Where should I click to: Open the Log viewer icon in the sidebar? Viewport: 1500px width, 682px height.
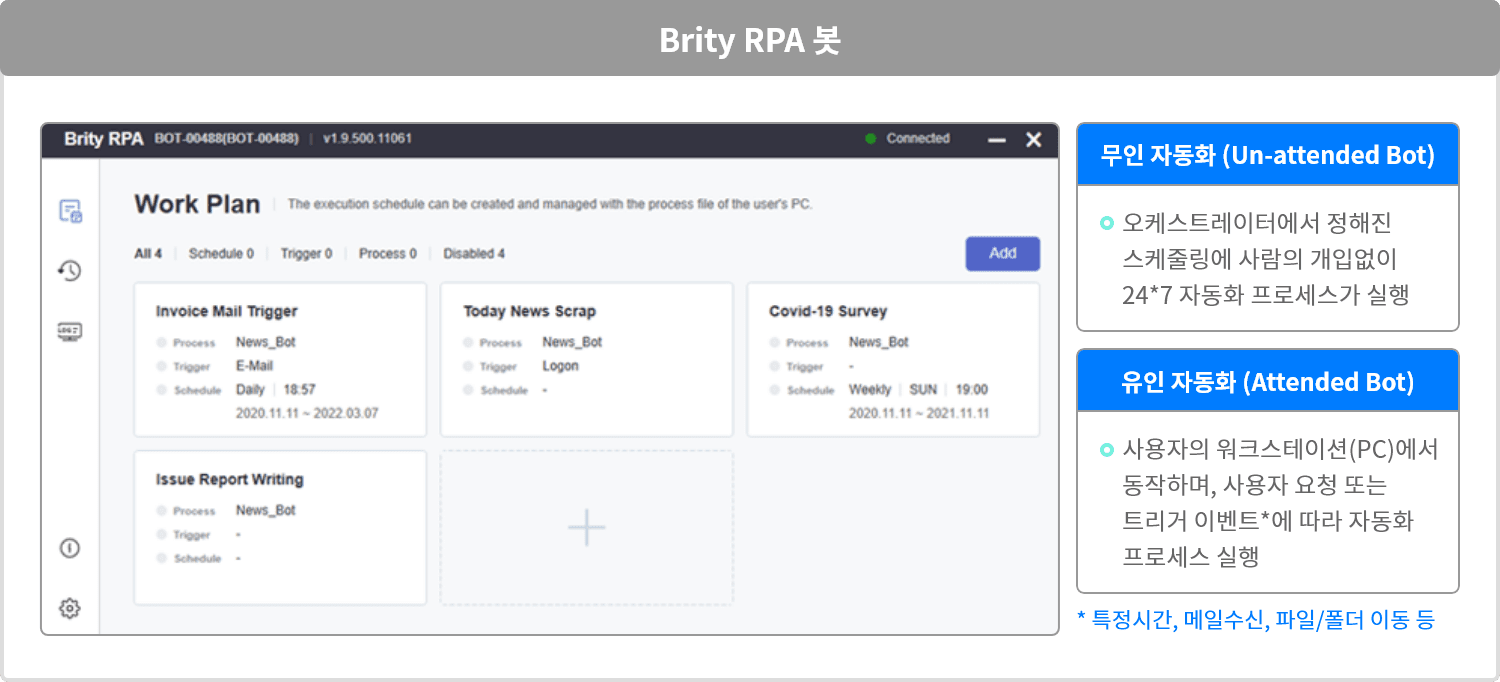click(x=69, y=329)
